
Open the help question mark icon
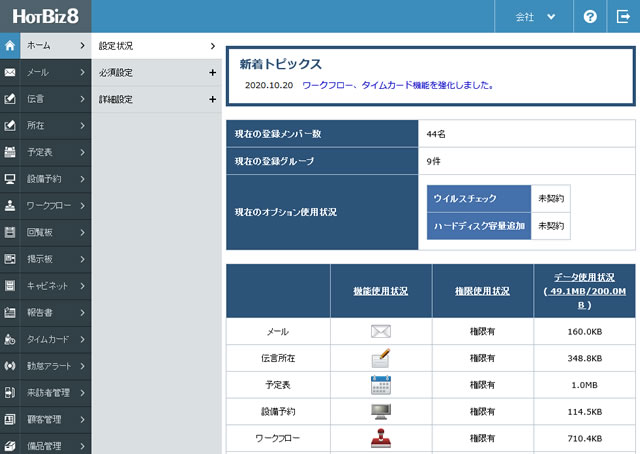(x=590, y=17)
